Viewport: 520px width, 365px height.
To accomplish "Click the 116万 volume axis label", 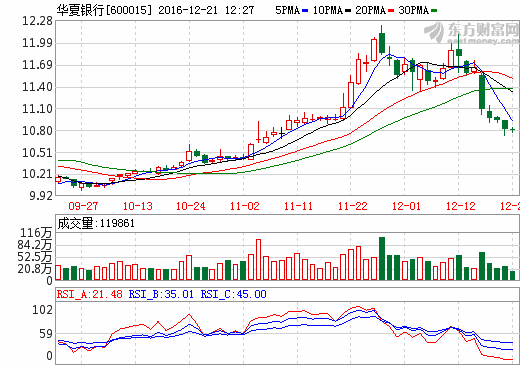I will [36, 233].
